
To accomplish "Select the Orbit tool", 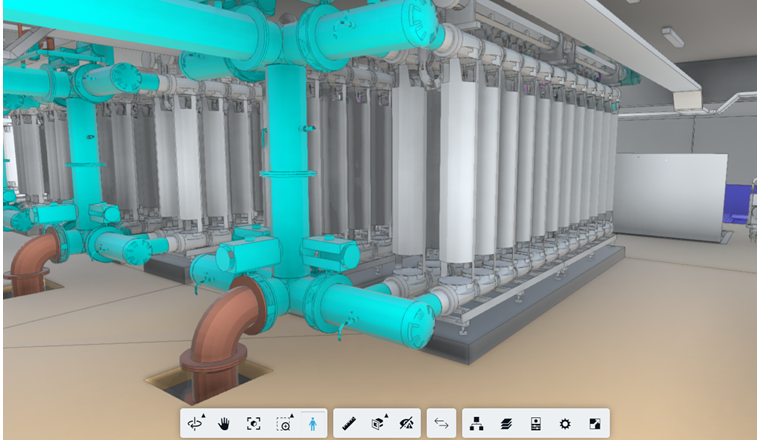I will click(195, 424).
